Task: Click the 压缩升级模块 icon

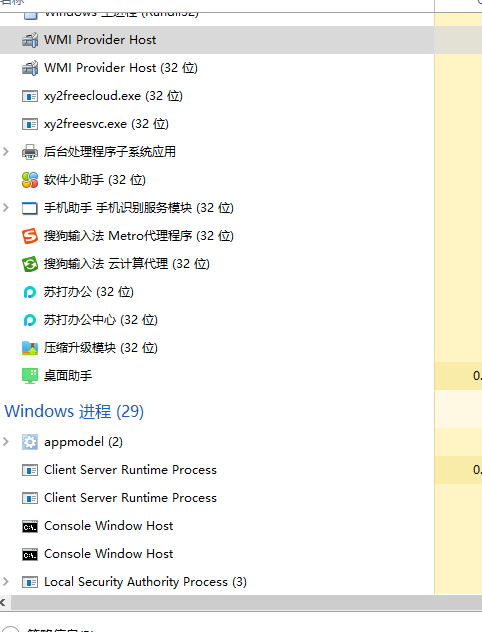Action: 30,348
